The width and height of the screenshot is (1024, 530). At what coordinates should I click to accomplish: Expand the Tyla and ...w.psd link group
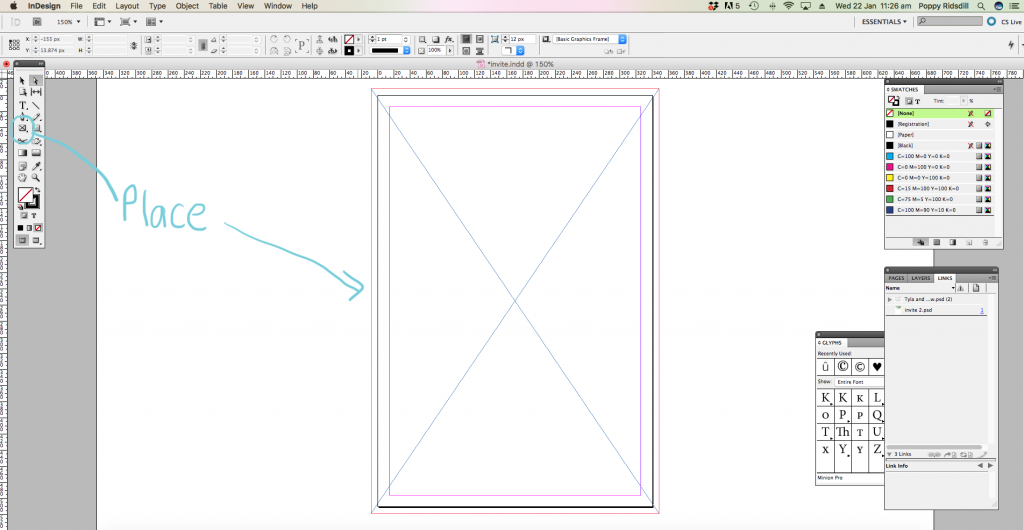pos(890,299)
